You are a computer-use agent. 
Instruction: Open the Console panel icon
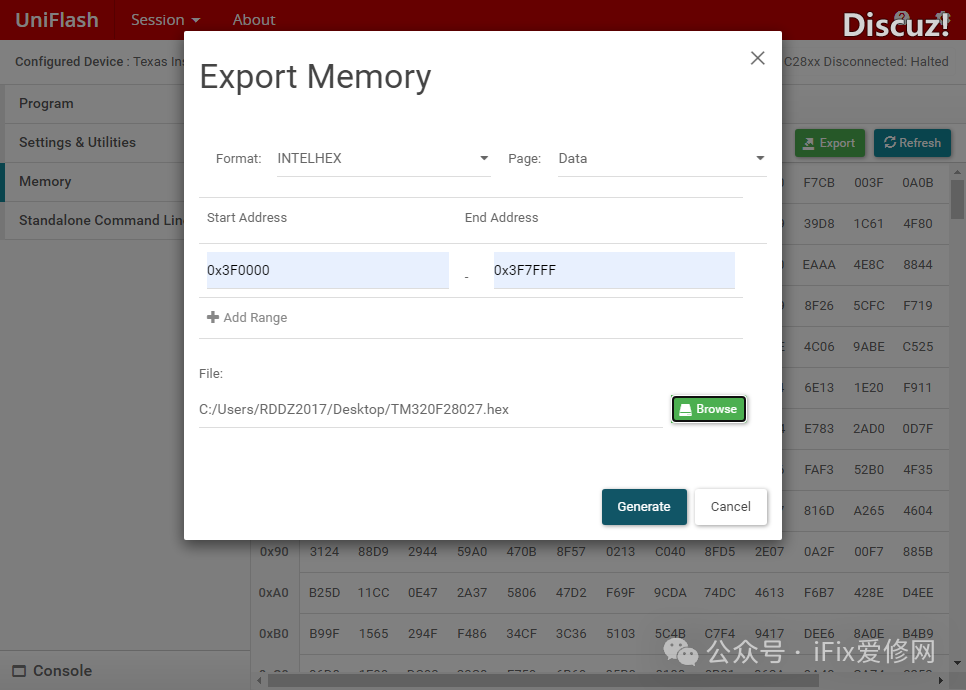coord(18,671)
